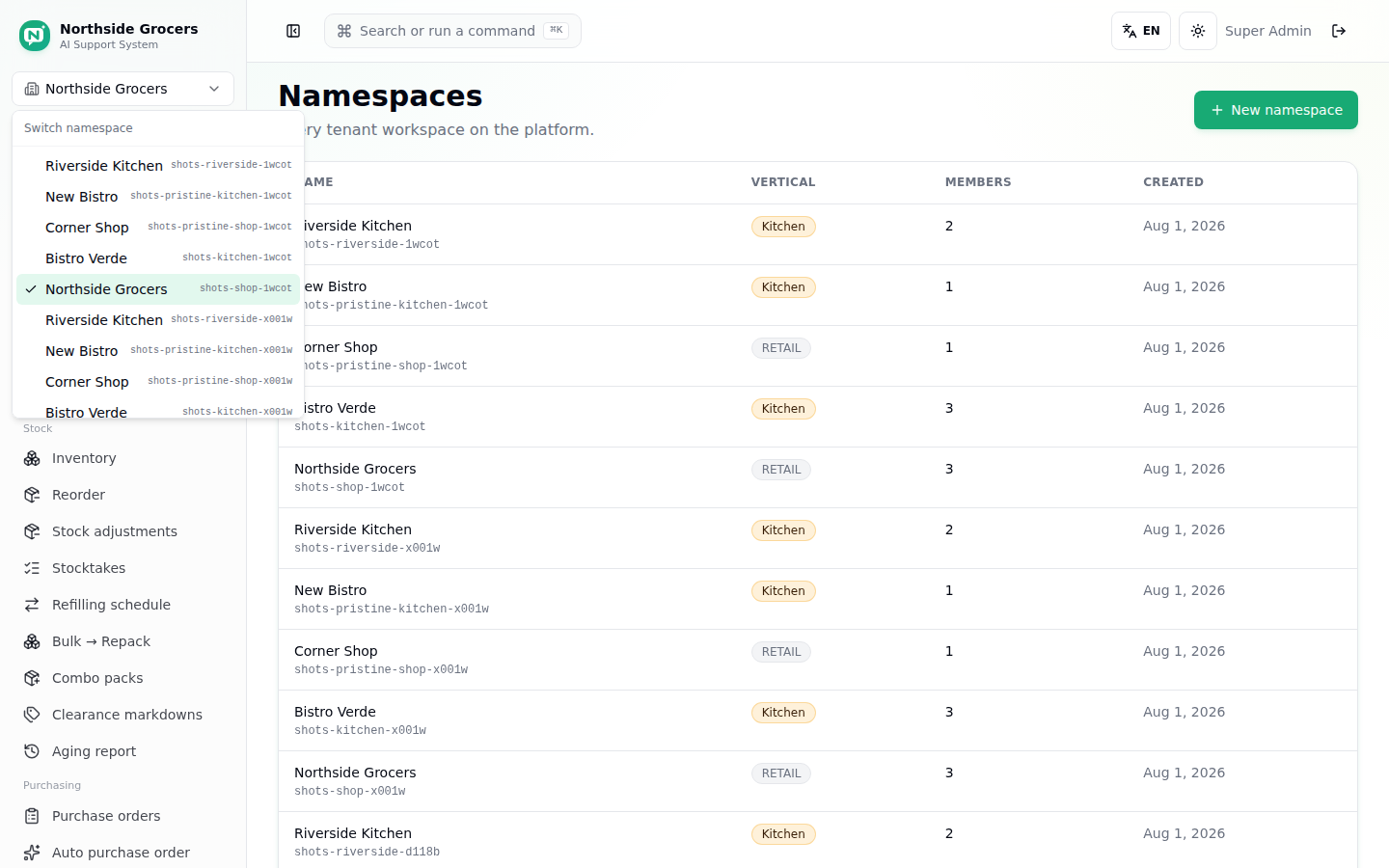Viewport: 1389px width, 868px height.
Task: Select Riverside Kitchen shots-riverside-1wcot in switcher
Action: (x=158, y=166)
